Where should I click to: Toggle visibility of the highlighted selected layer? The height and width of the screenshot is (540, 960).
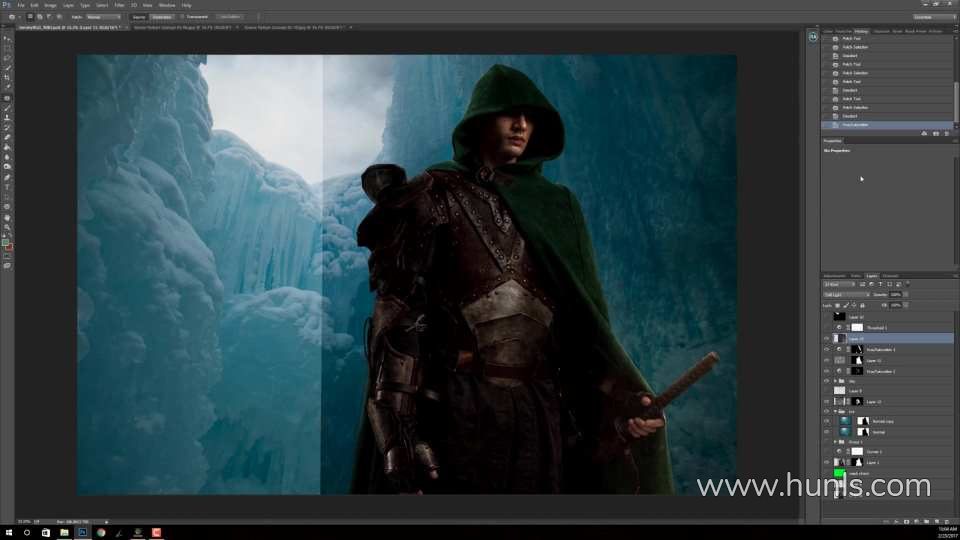click(x=826, y=339)
